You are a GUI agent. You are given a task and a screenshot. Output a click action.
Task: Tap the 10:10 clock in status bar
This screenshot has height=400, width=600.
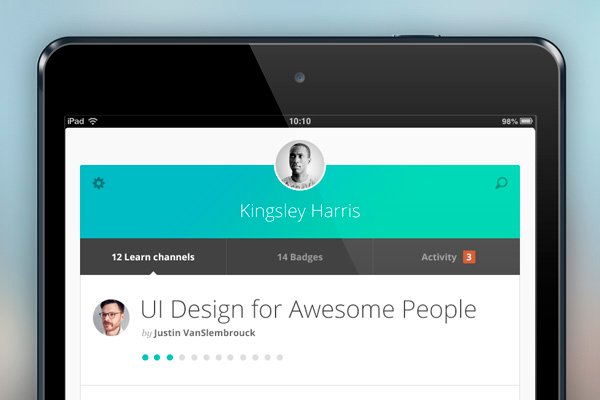pyautogui.click(x=300, y=121)
